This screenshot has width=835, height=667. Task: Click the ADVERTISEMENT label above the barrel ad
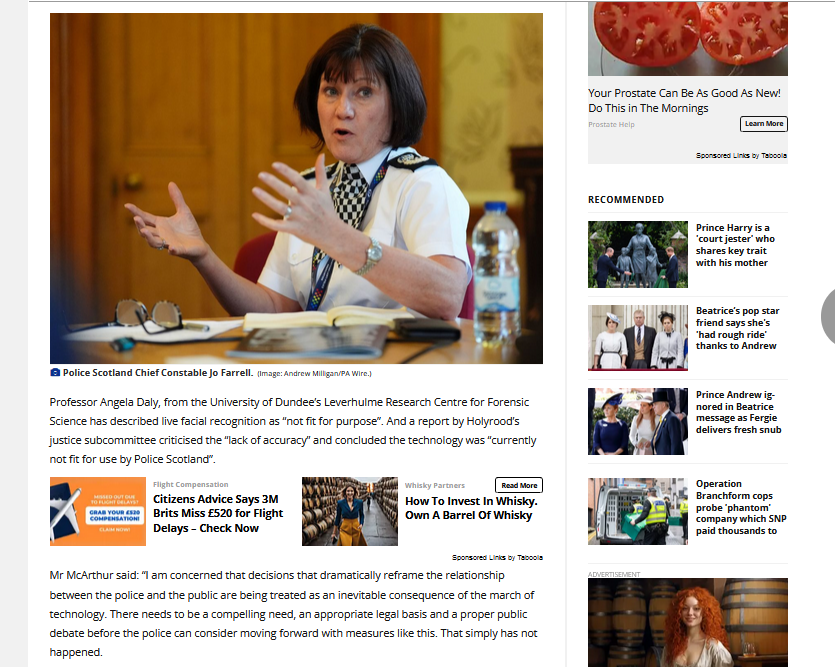(614, 574)
